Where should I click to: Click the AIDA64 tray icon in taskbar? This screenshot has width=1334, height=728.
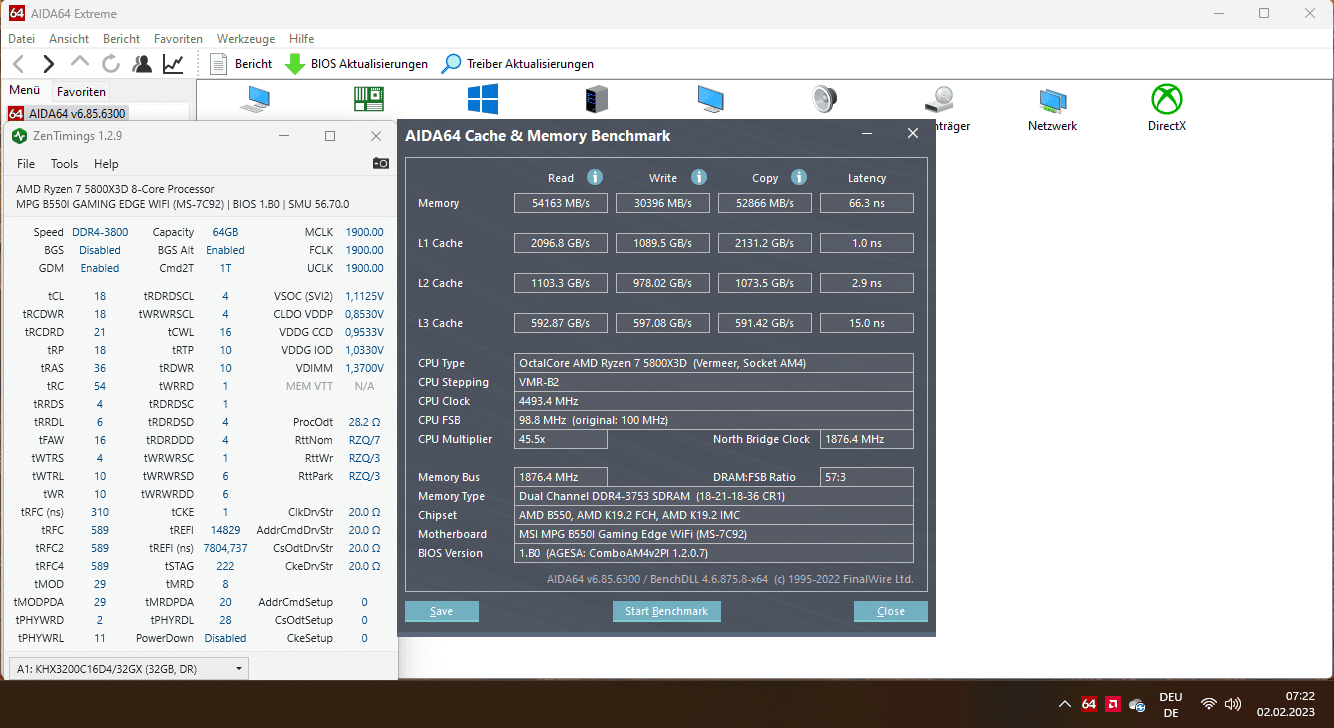click(1089, 704)
